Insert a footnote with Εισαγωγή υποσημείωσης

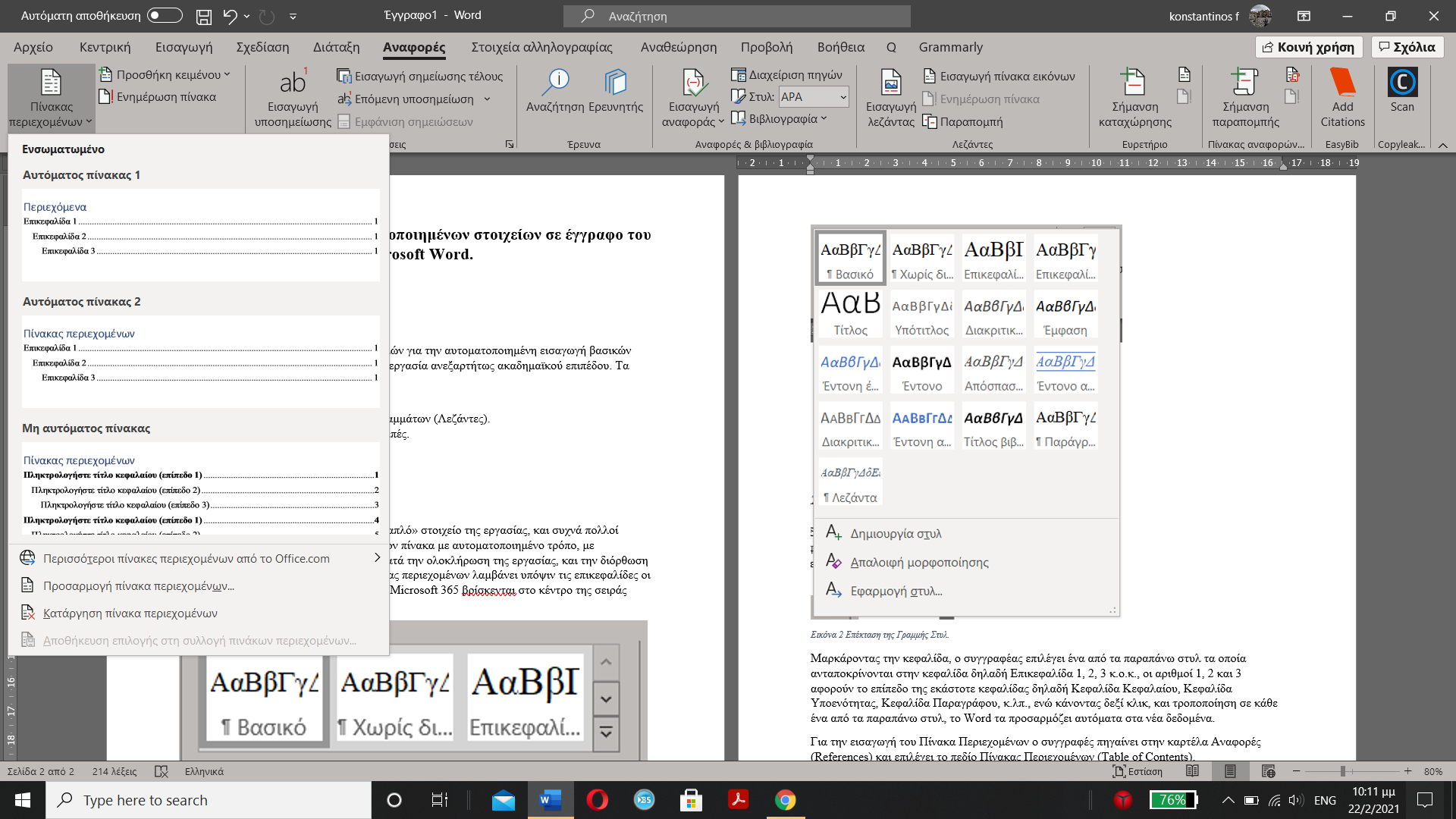pyautogui.click(x=293, y=99)
